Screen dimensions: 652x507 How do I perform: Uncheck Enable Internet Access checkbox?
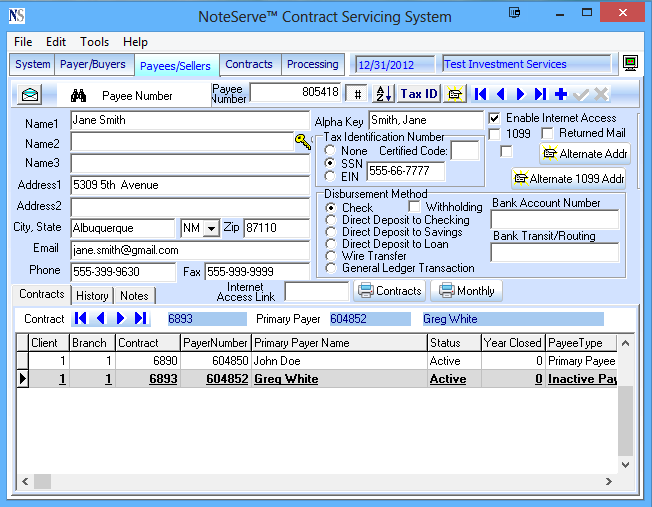(495, 118)
